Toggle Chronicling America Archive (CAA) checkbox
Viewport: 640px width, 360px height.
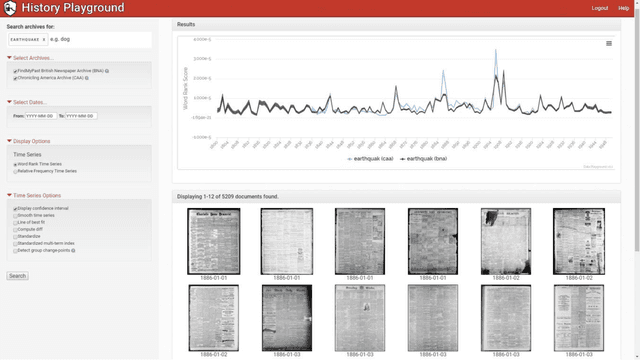tap(15, 78)
